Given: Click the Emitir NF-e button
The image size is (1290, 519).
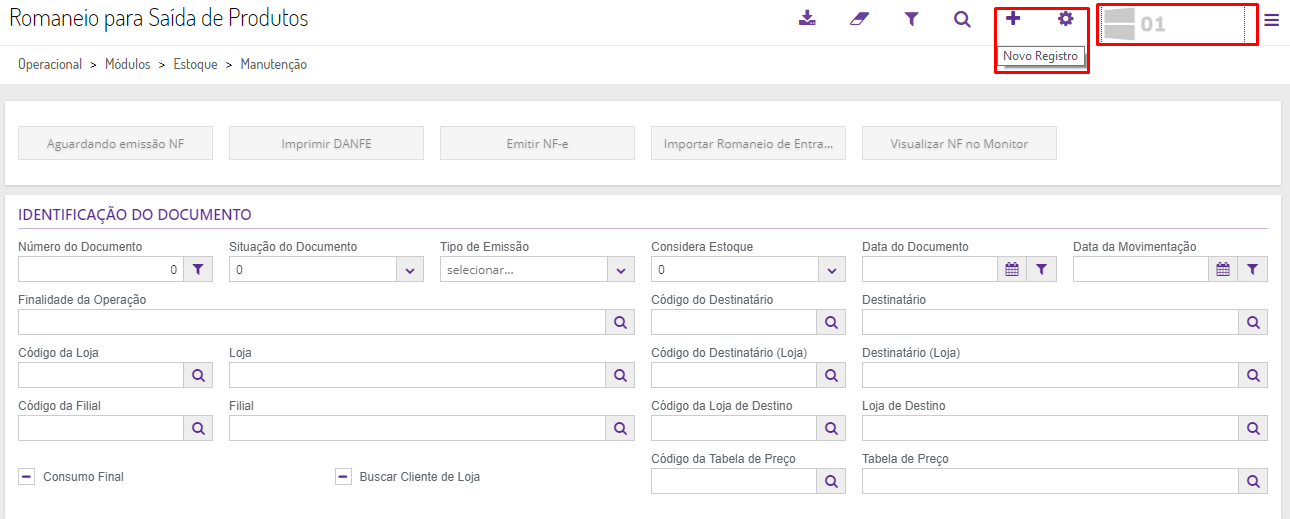Looking at the screenshot, I should 537,144.
